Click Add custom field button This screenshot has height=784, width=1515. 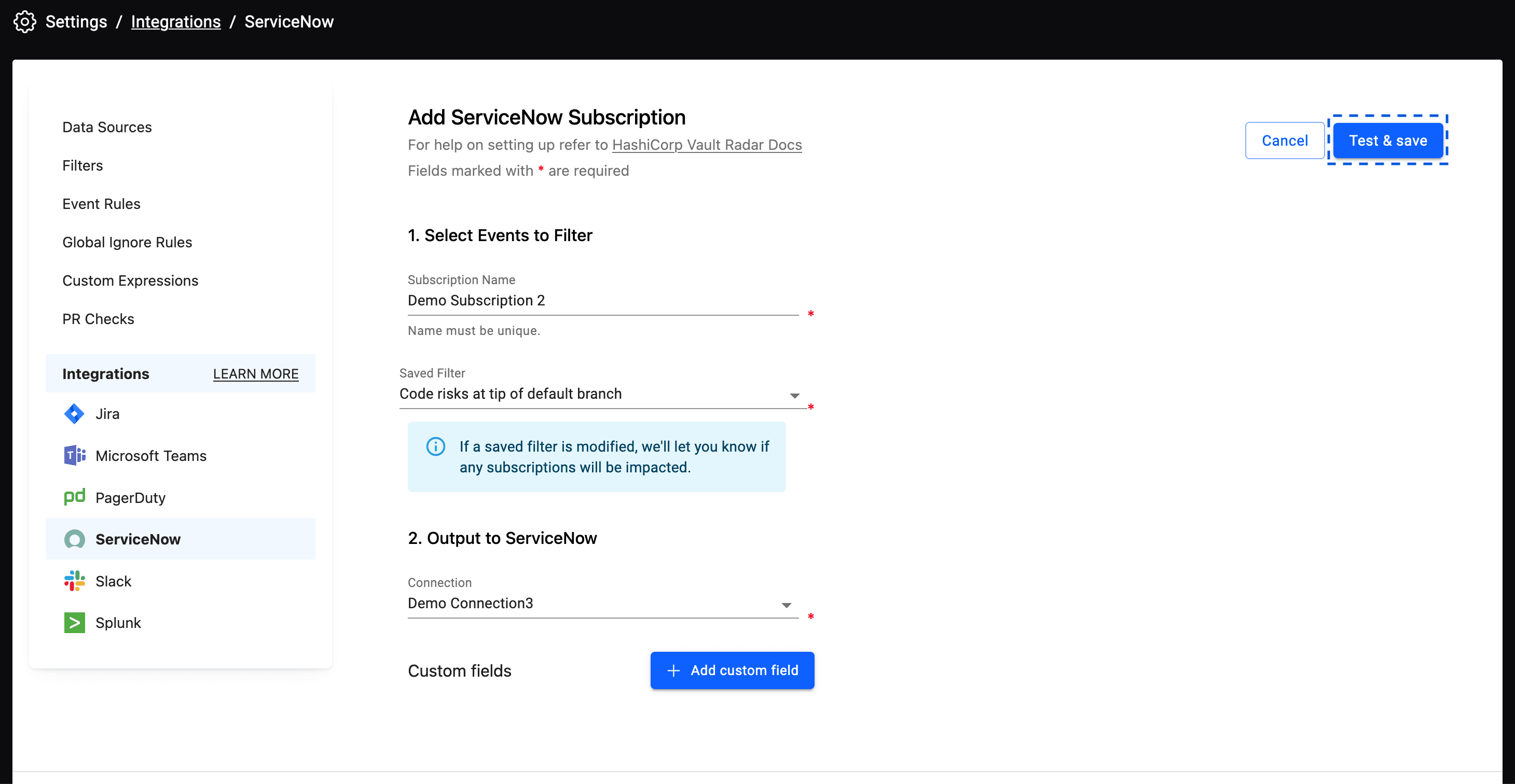click(x=732, y=671)
